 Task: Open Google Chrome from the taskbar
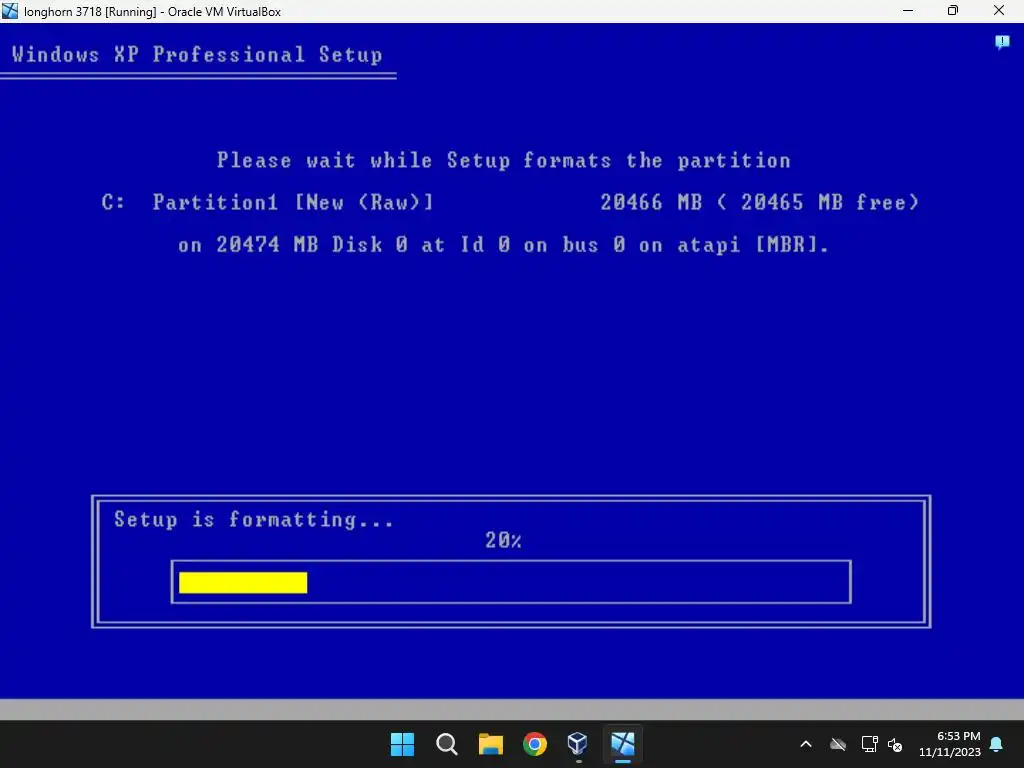point(535,744)
